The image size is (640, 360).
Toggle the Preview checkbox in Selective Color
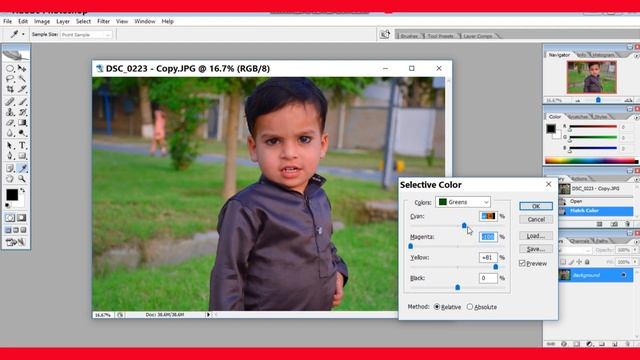tap(522, 263)
